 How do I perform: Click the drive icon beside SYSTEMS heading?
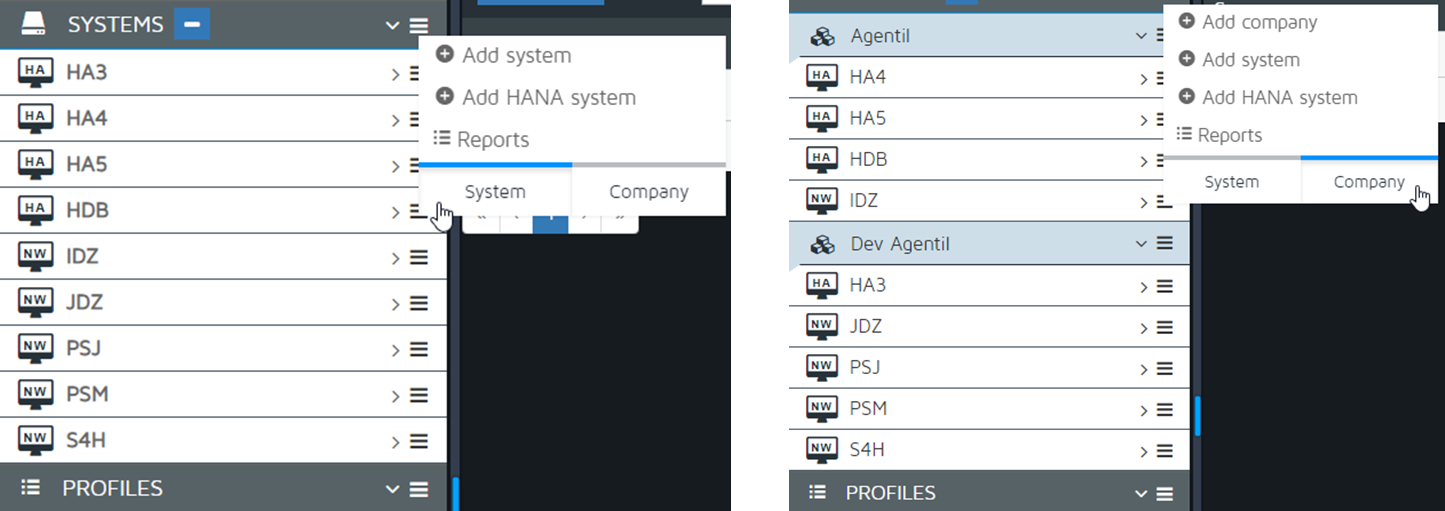coord(35,24)
